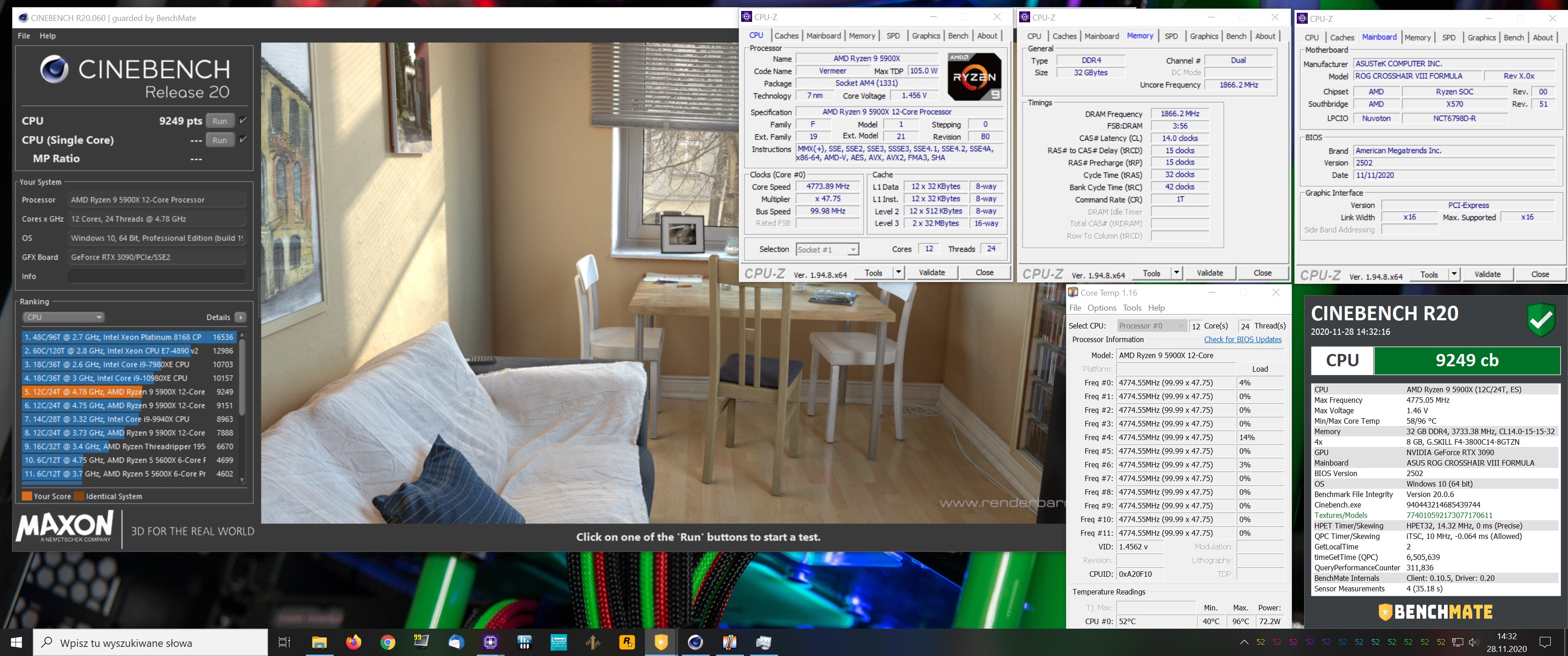Open the system monitor icon at taskbar end
The image size is (1568, 656).
[763, 642]
